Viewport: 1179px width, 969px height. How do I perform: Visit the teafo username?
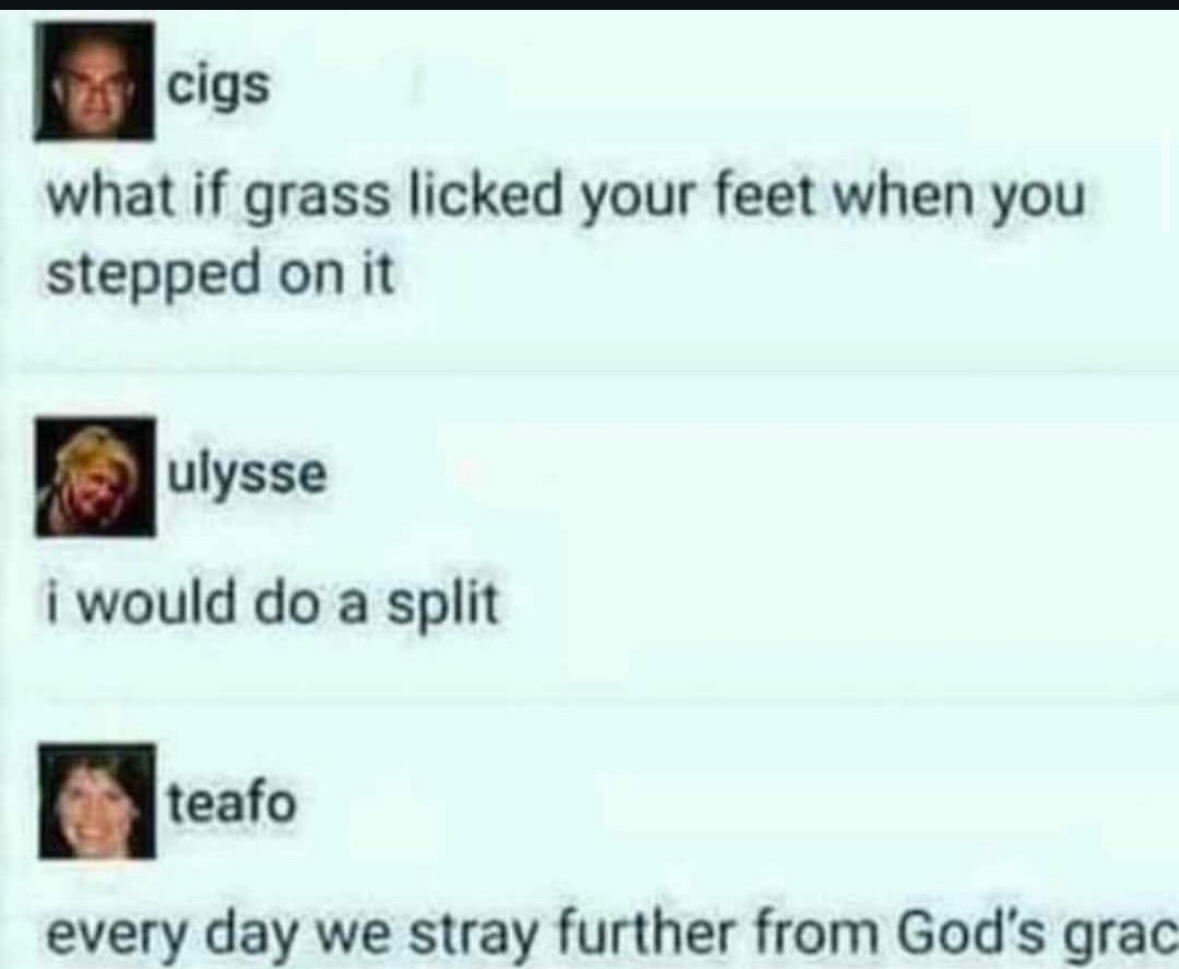coord(232,802)
